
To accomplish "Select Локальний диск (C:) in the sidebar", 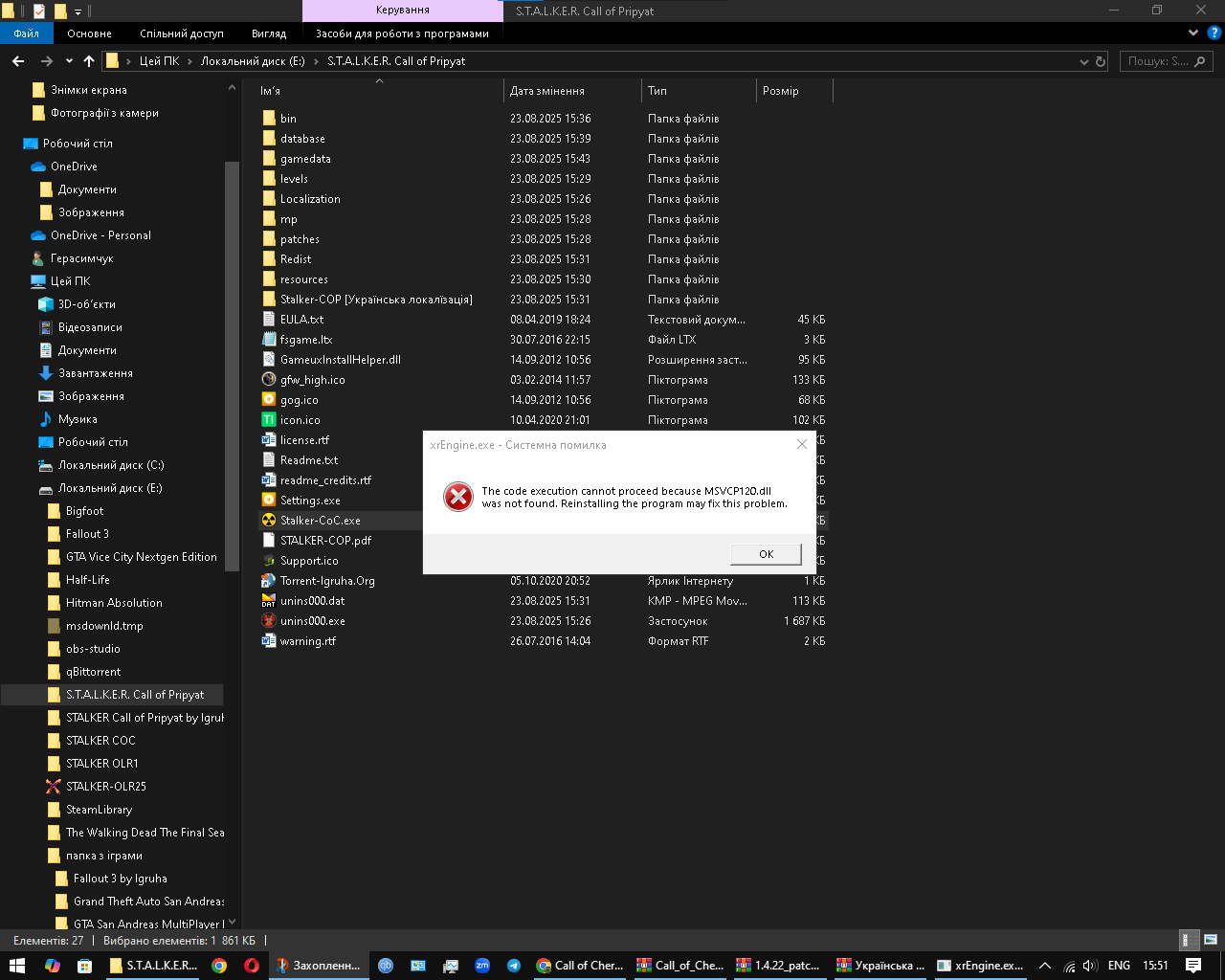I will 111,465.
